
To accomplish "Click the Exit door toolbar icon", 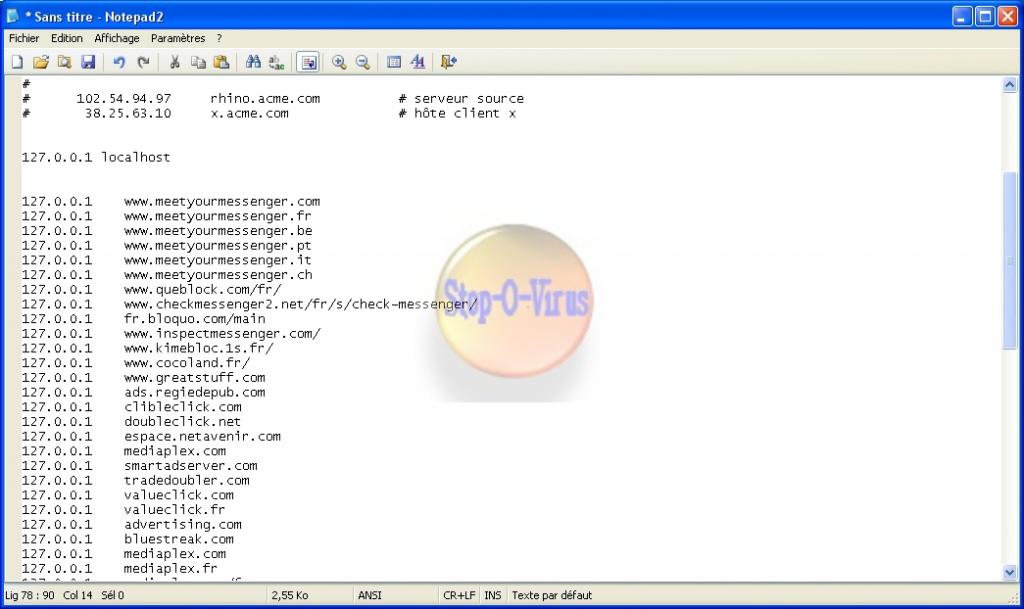I will click(449, 62).
